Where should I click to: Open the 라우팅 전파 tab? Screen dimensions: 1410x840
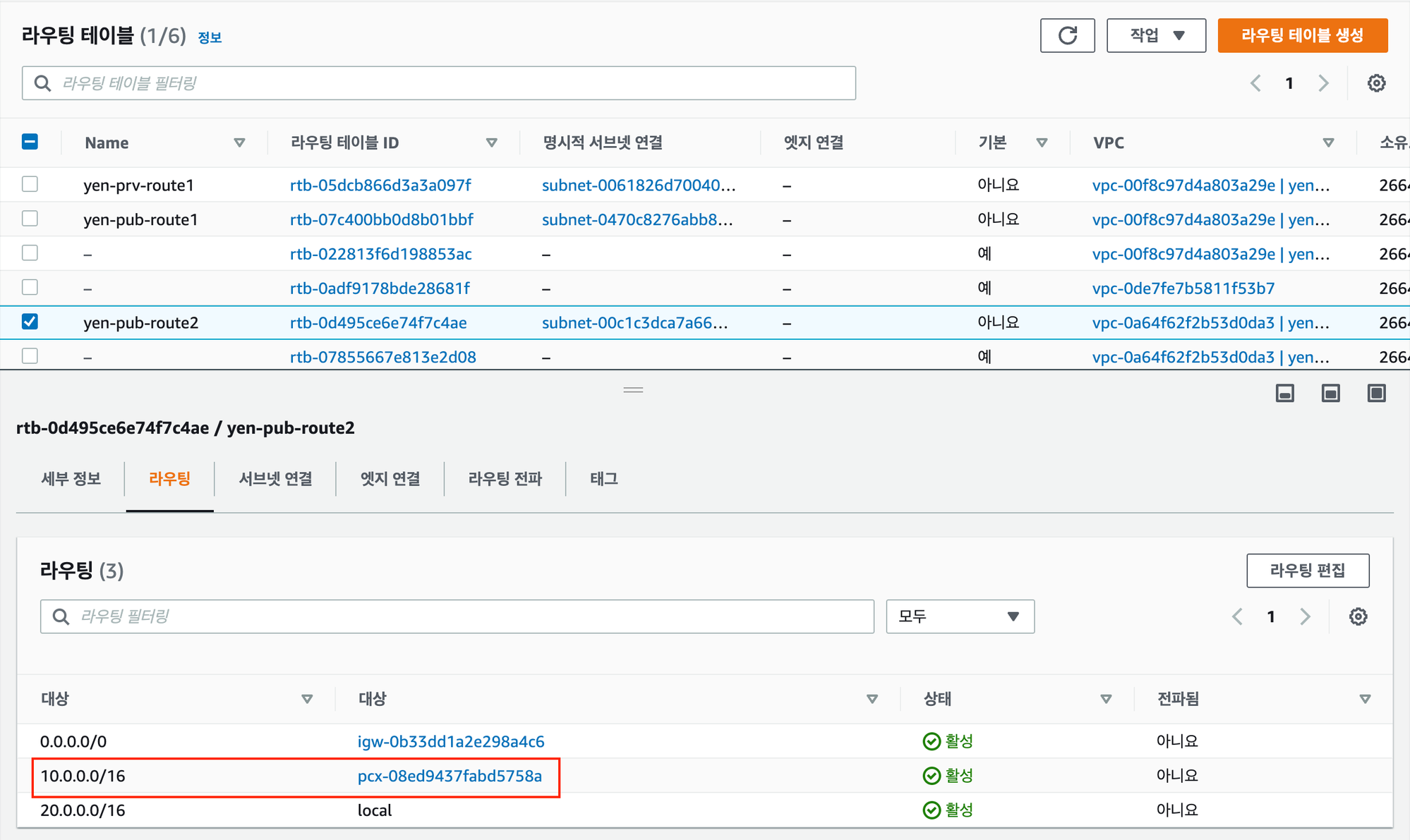[x=505, y=479]
